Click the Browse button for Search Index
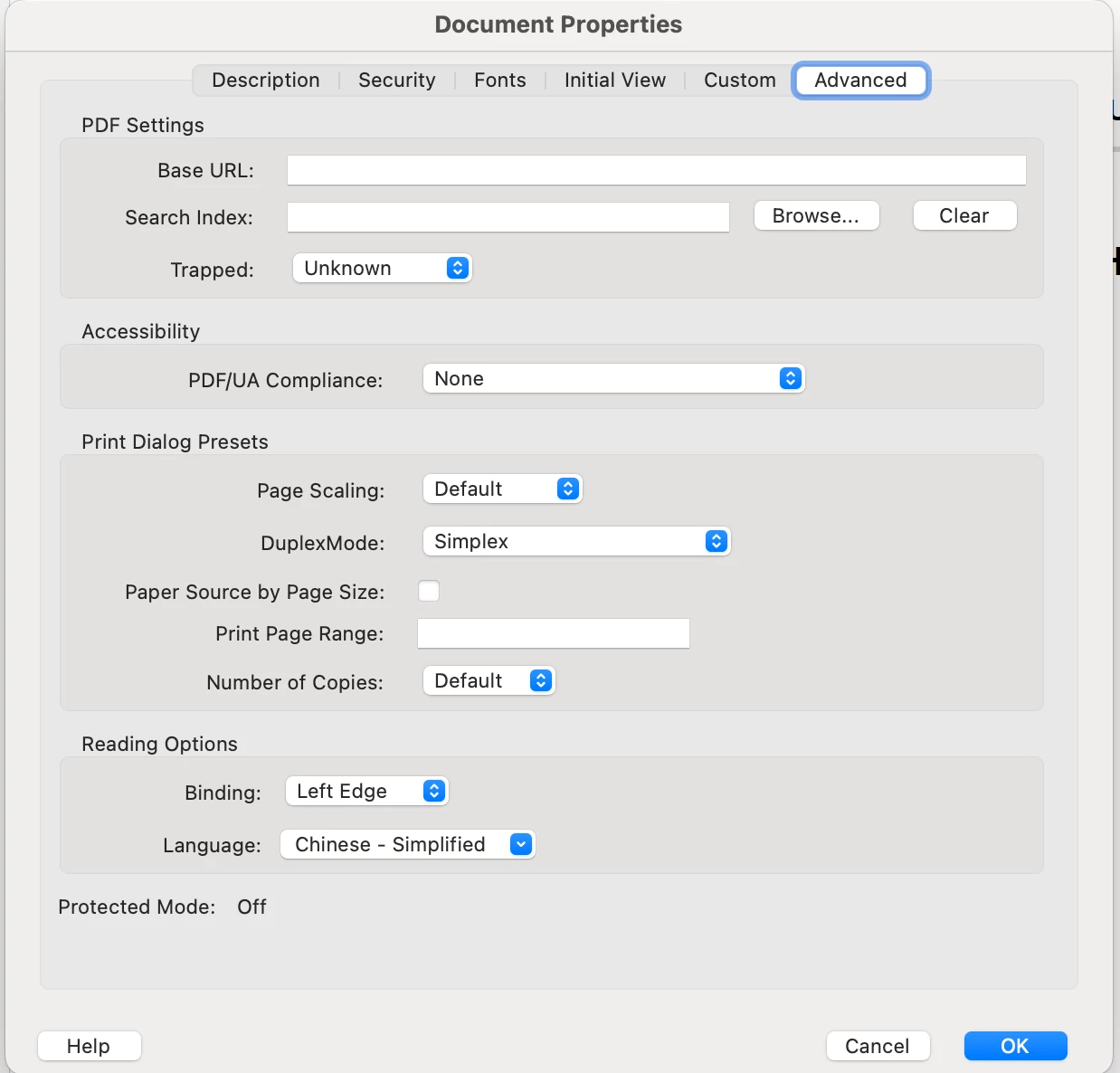The height and width of the screenshot is (1073, 1120). 816,216
